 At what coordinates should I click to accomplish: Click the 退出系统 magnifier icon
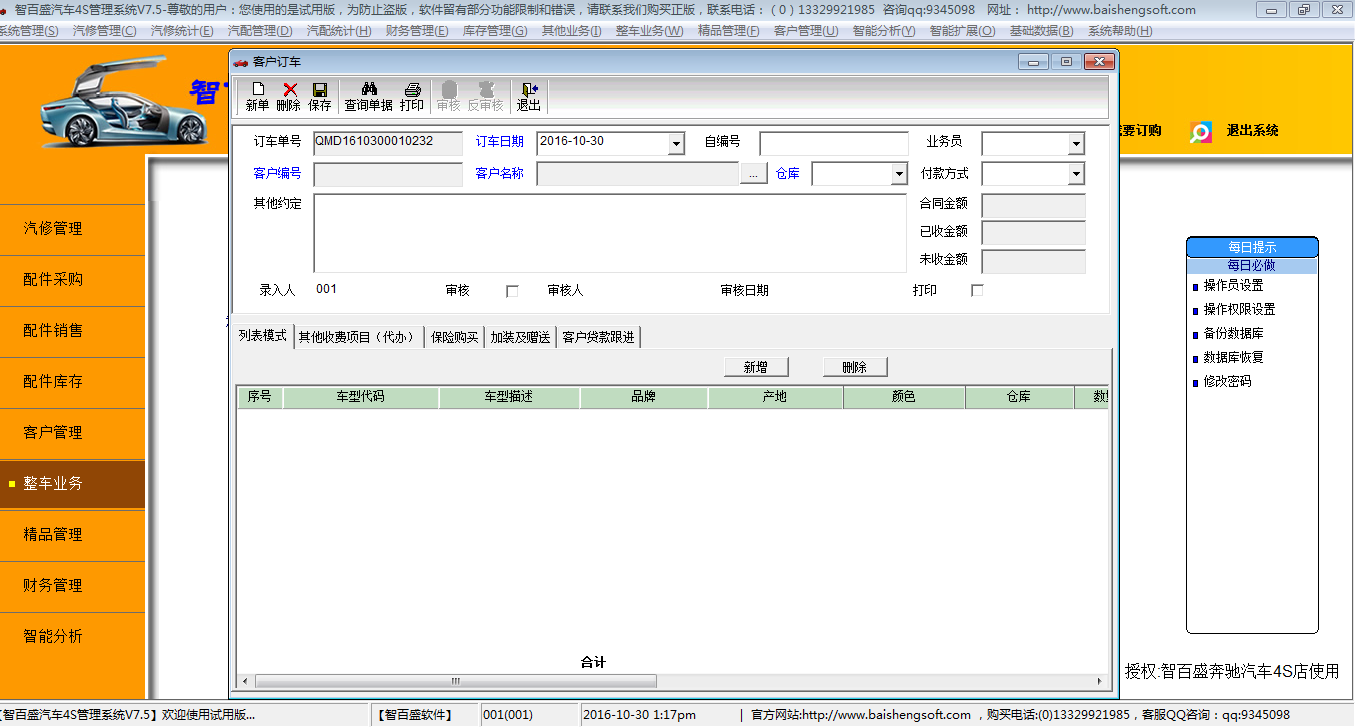[x=1201, y=131]
